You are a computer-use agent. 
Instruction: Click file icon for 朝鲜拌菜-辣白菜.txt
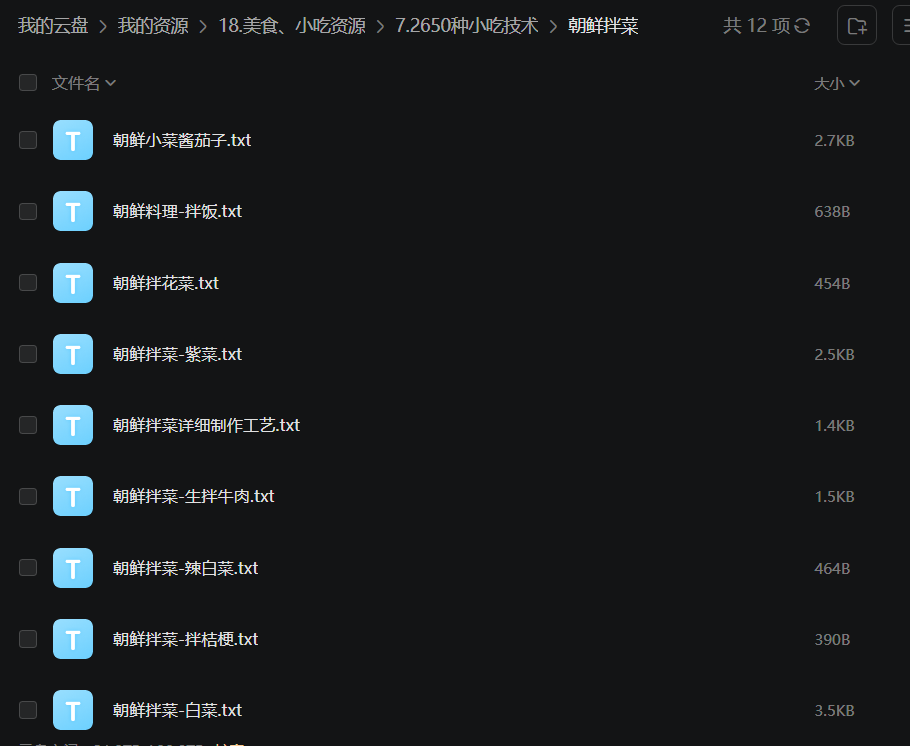click(73, 568)
